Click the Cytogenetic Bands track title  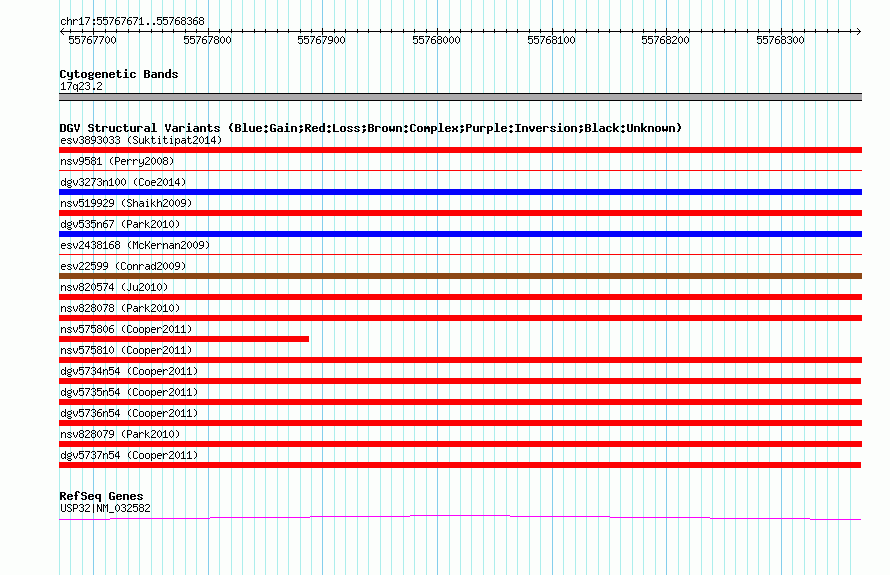pyautogui.click(x=119, y=74)
